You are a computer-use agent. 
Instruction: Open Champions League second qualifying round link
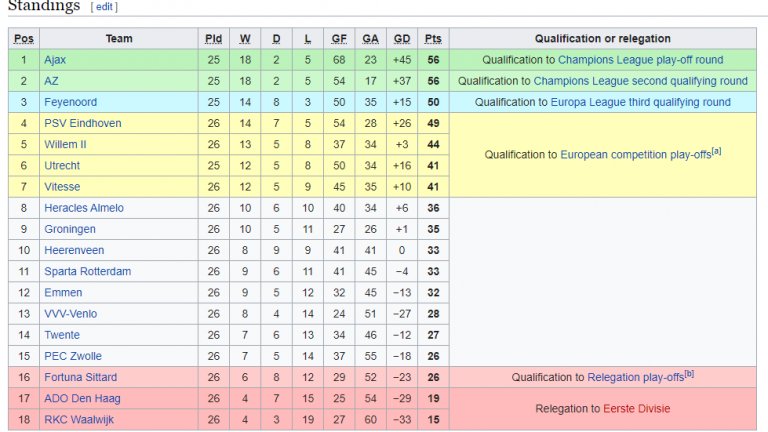(x=640, y=81)
